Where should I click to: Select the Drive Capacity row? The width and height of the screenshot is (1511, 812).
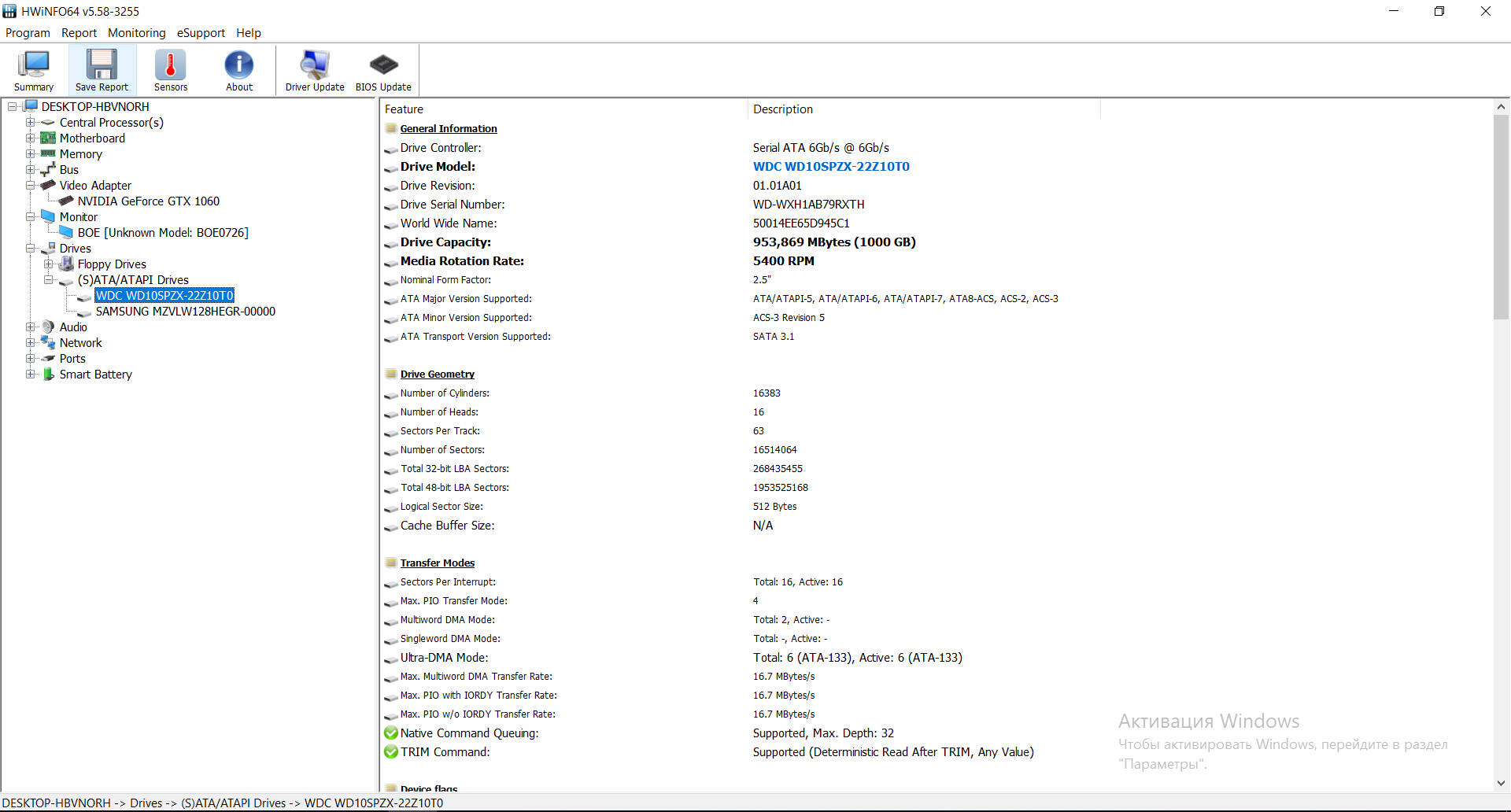935,242
